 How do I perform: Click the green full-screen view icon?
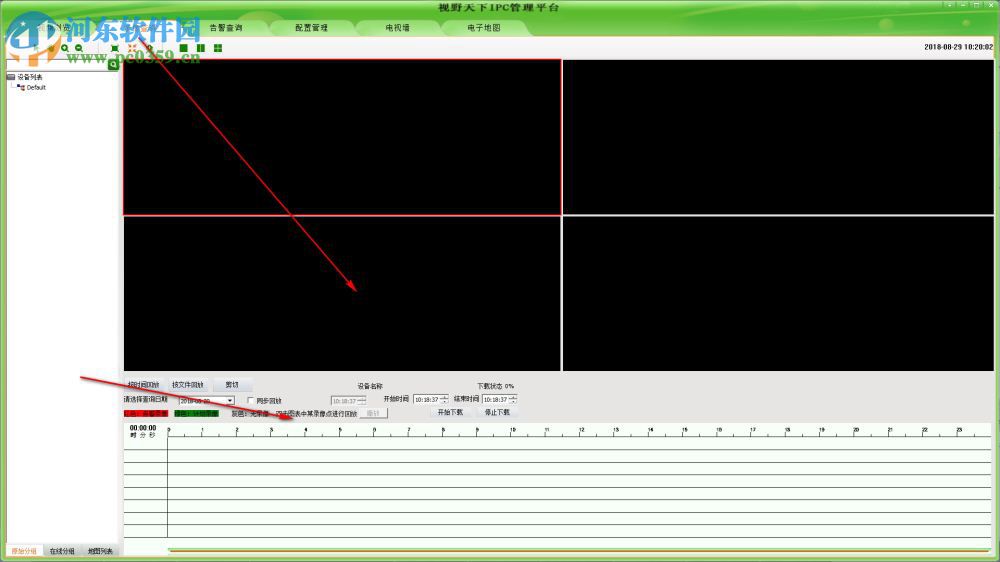click(115, 48)
